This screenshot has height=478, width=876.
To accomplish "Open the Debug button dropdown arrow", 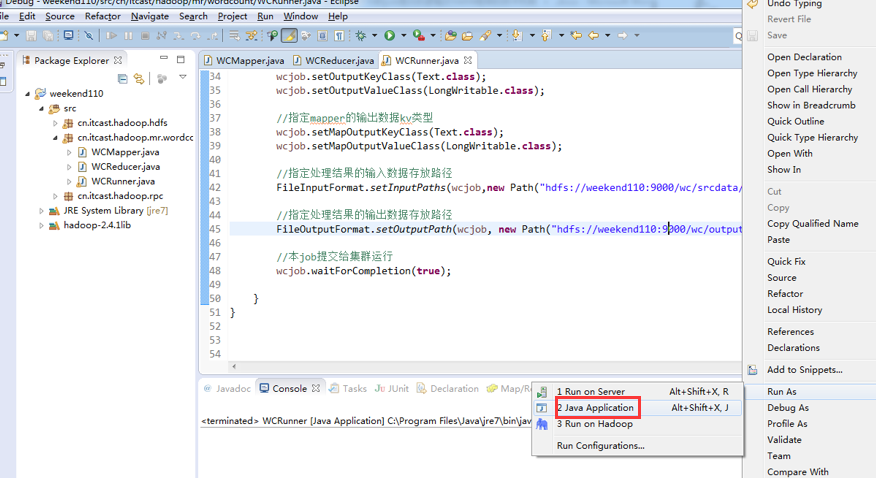I will (374, 36).
